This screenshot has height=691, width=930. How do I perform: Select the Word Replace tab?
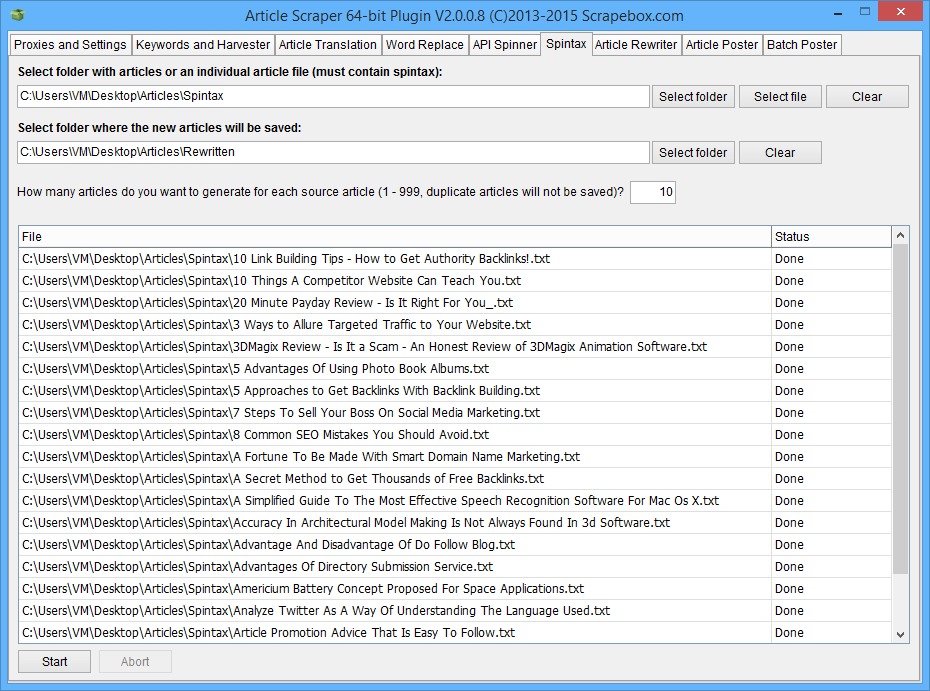pyautogui.click(x=425, y=45)
